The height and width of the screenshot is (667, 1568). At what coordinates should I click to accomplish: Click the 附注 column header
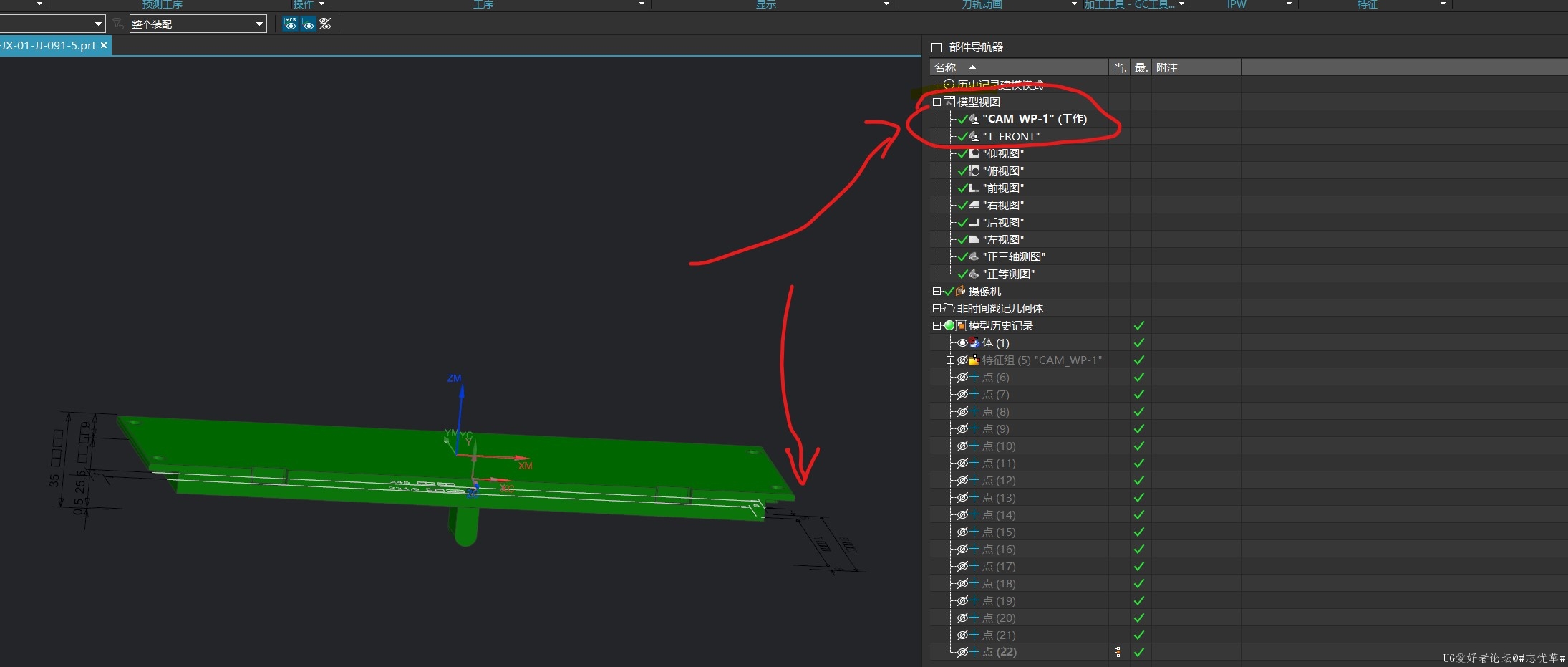(1196, 67)
